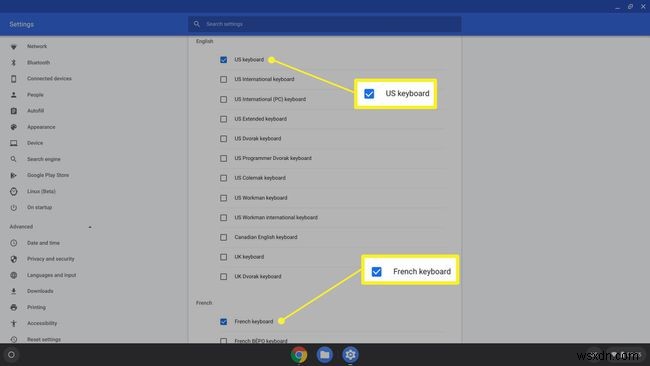Click the Settings title text

[22, 24]
